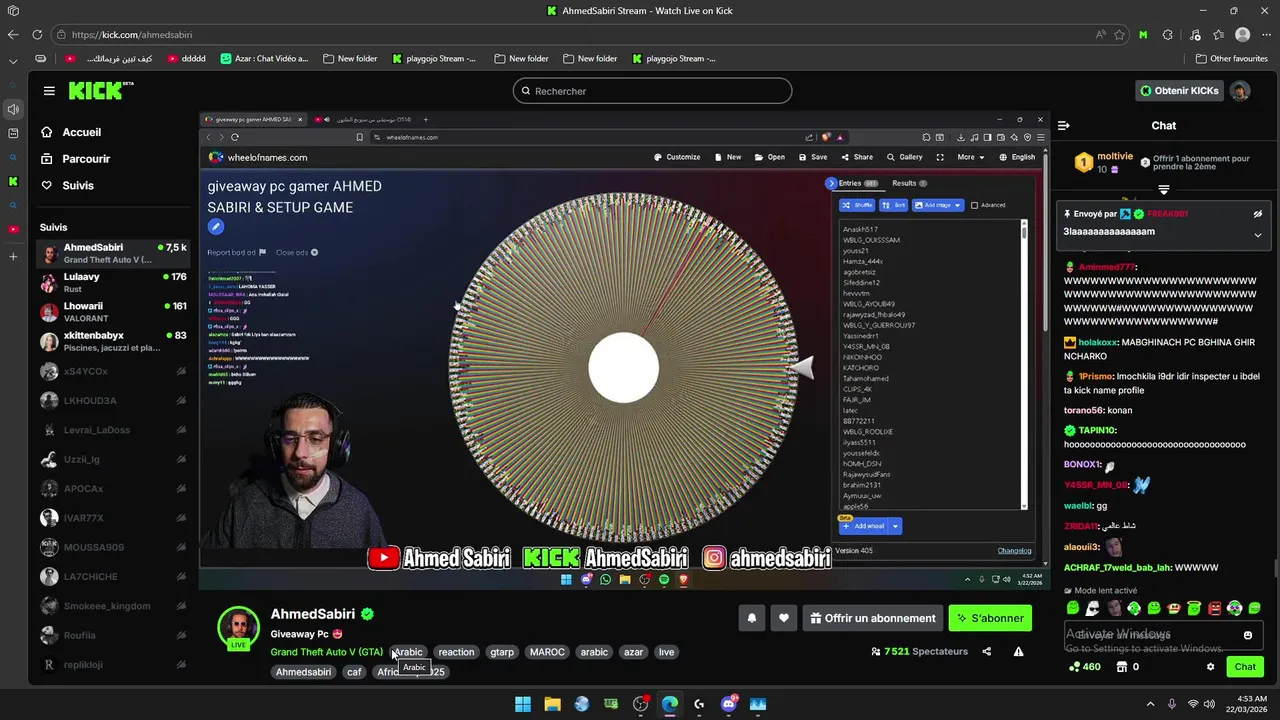Viewport: 1280px width, 720px height.
Task: Refresh the page in browser
Action: [x=36, y=34]
